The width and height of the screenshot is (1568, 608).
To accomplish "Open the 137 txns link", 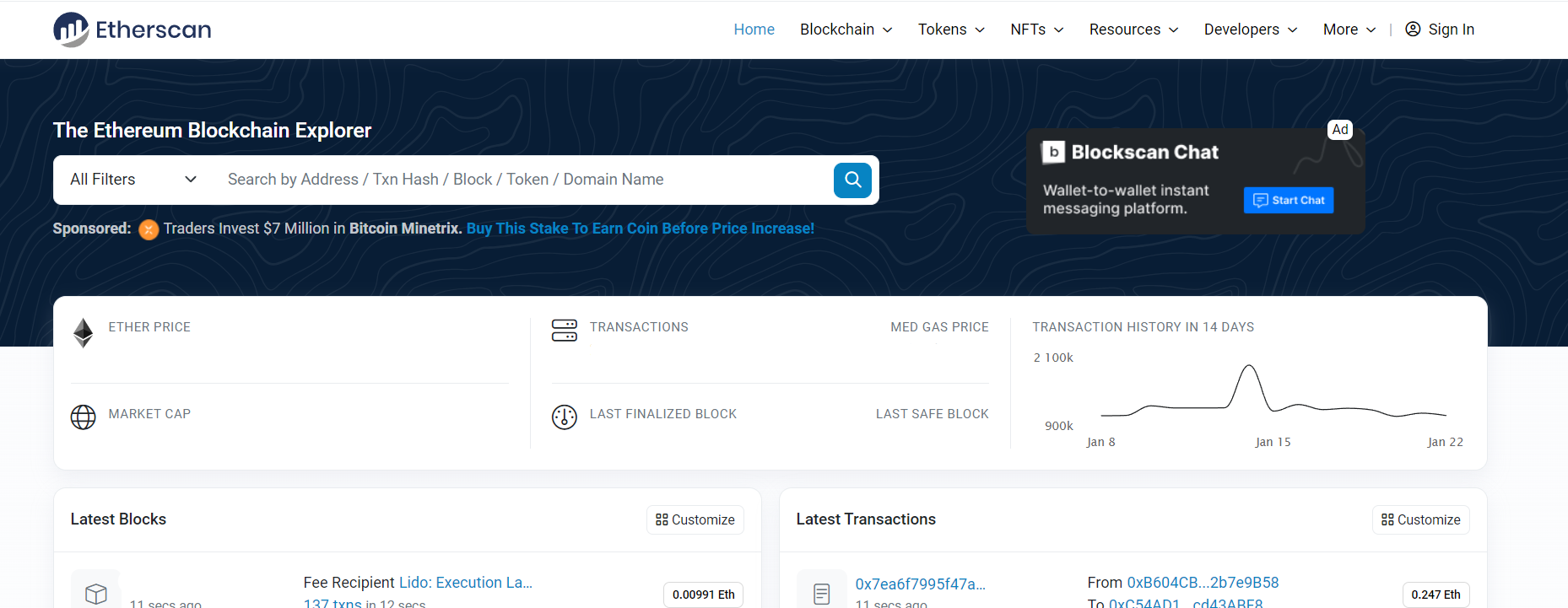I will point(333,603).
